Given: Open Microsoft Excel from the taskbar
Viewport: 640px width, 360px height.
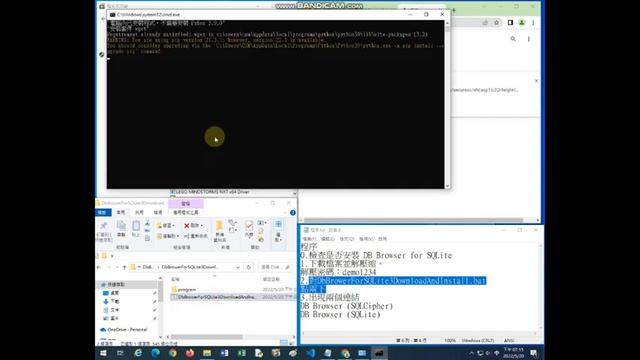Looking at the screenshot, I should (x=241, y=353).
